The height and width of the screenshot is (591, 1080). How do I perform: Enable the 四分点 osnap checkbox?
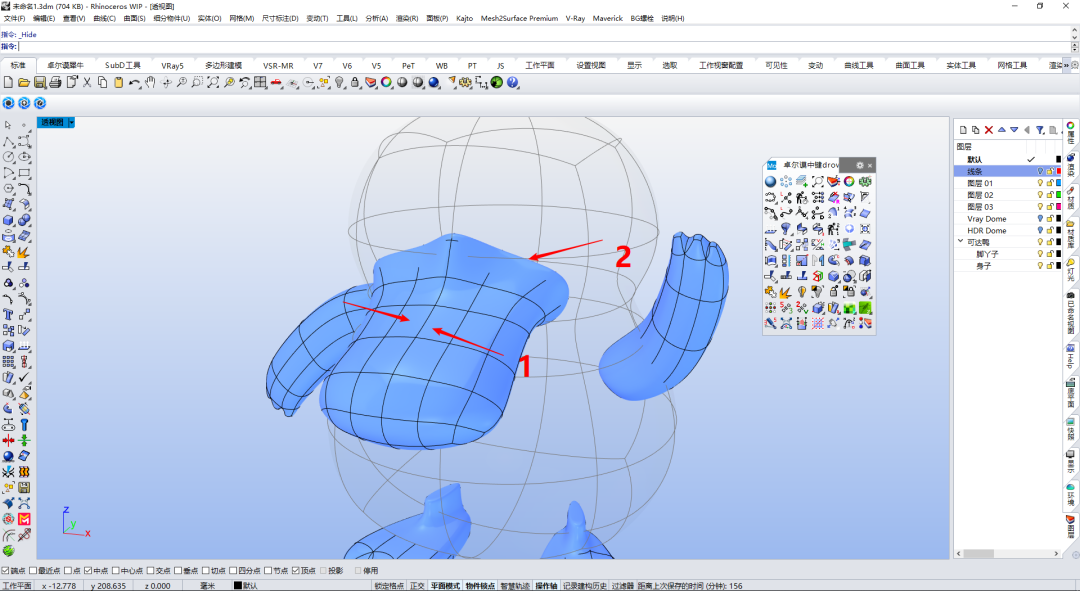tap(233, 570)
